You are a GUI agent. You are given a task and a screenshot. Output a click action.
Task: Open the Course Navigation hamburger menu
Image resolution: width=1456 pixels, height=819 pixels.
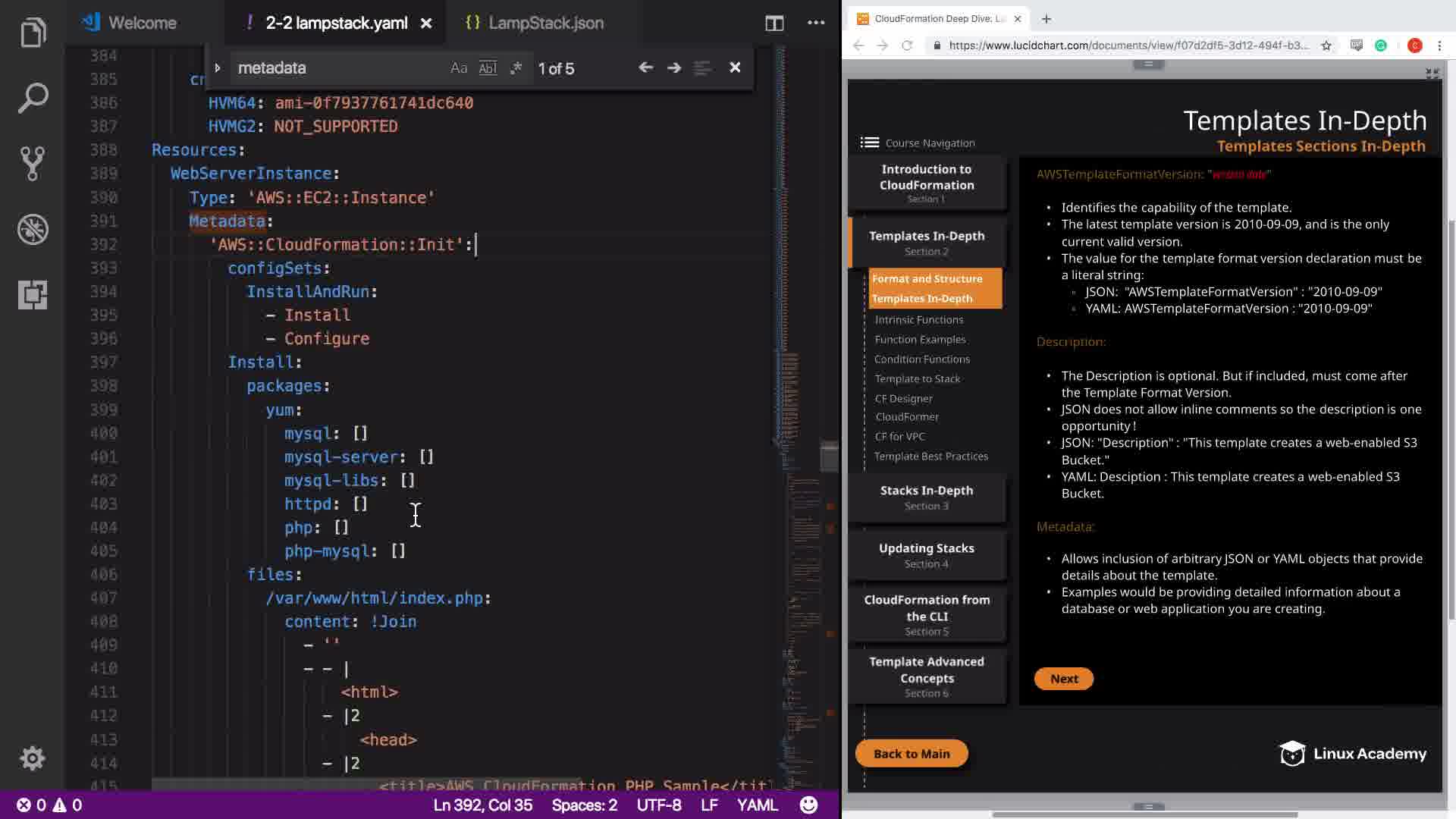[870, 143]
